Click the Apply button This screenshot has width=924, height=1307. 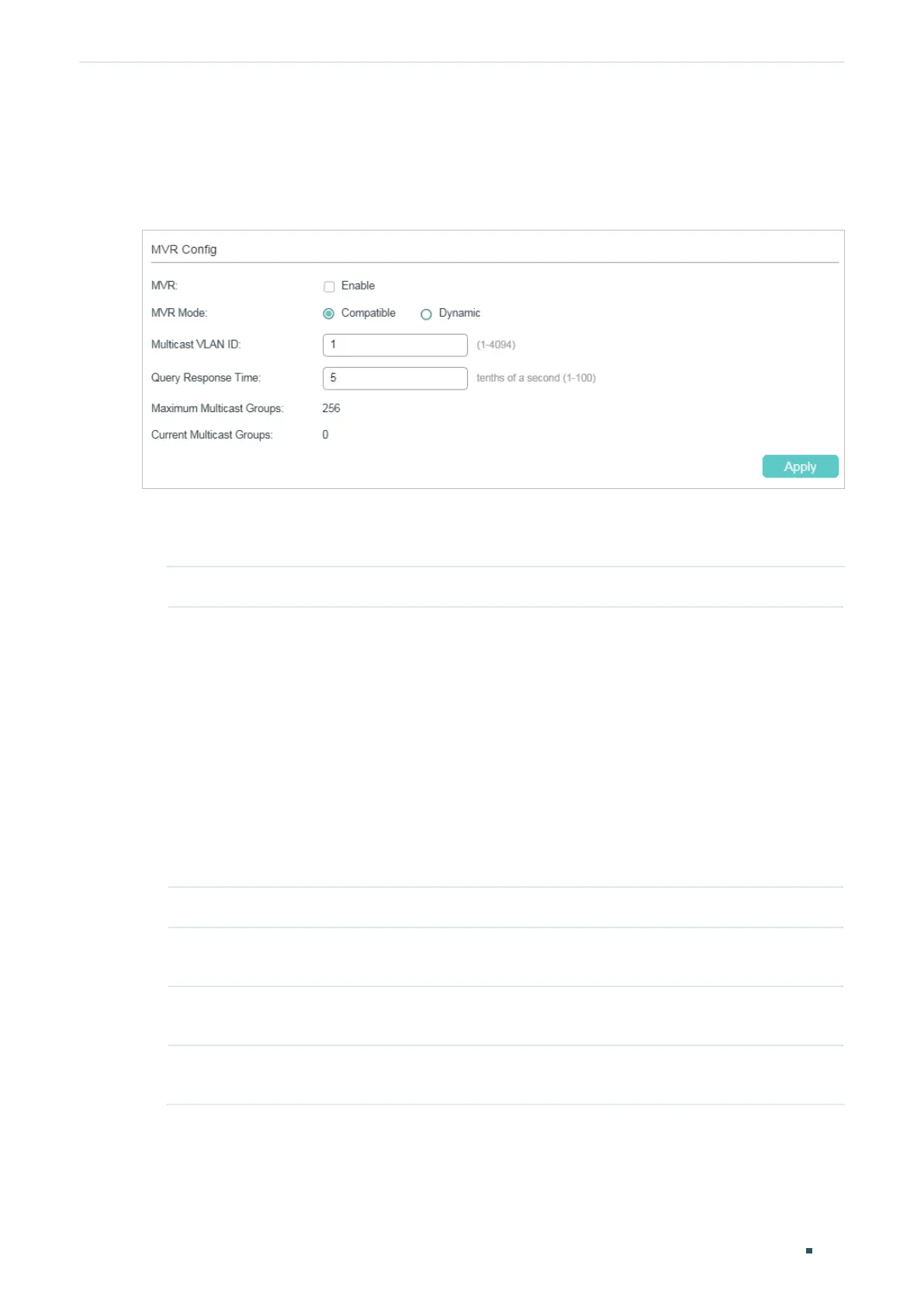[x=800, y=466]
